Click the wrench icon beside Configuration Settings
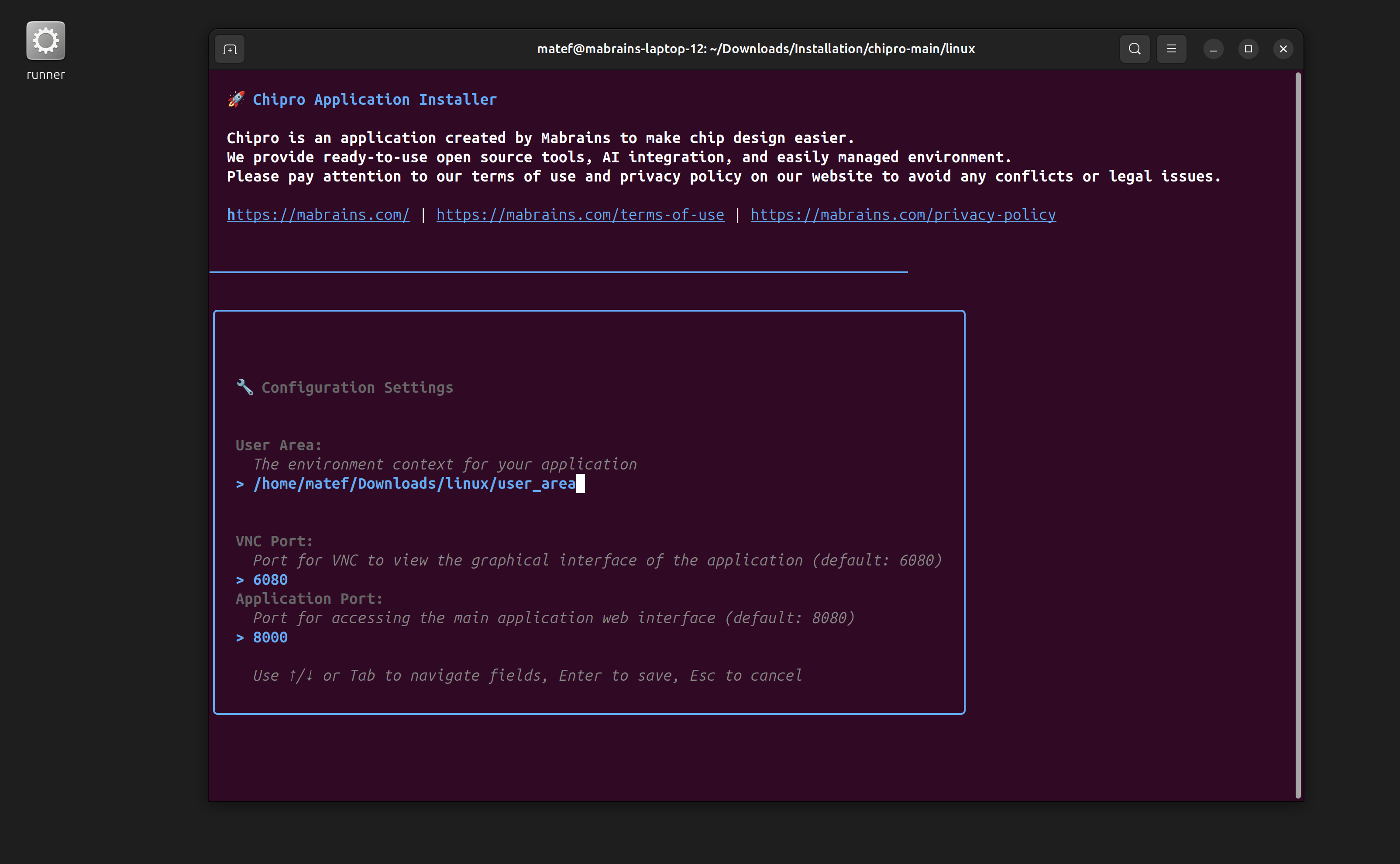The width and height of the screenshot is (1400, 864). (x=244, y=387)
